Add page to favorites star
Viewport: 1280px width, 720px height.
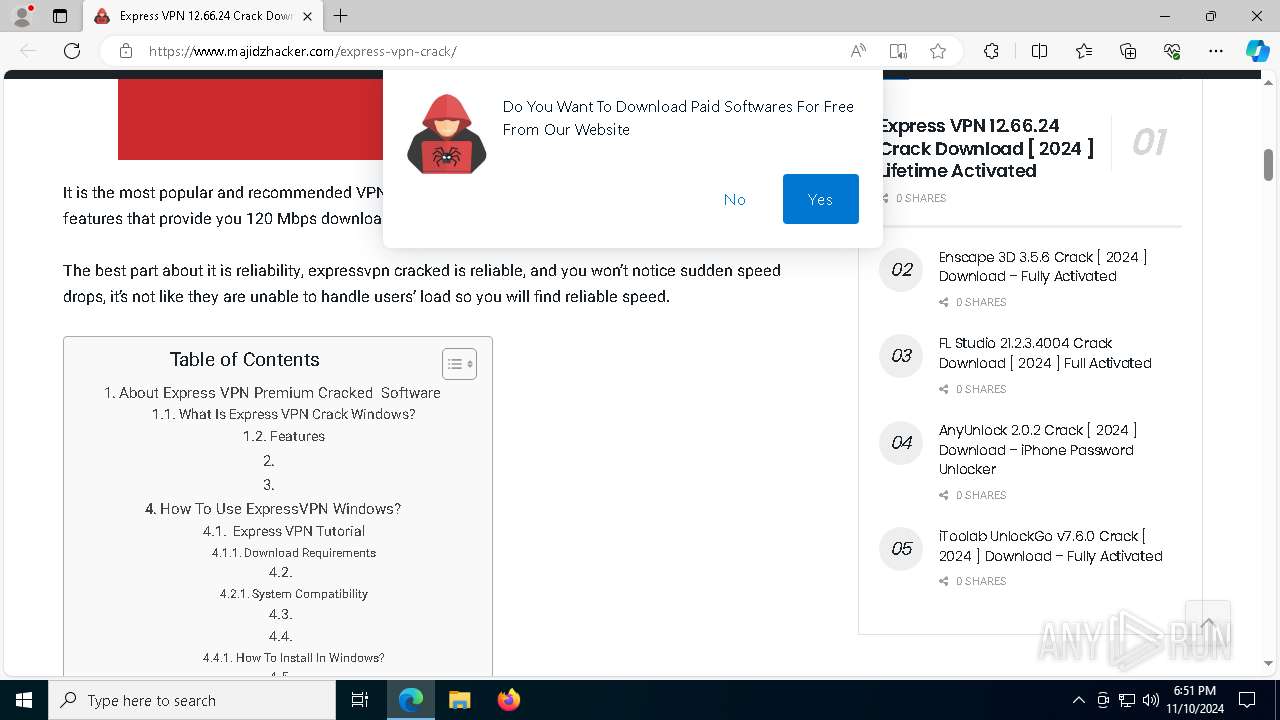938,51
